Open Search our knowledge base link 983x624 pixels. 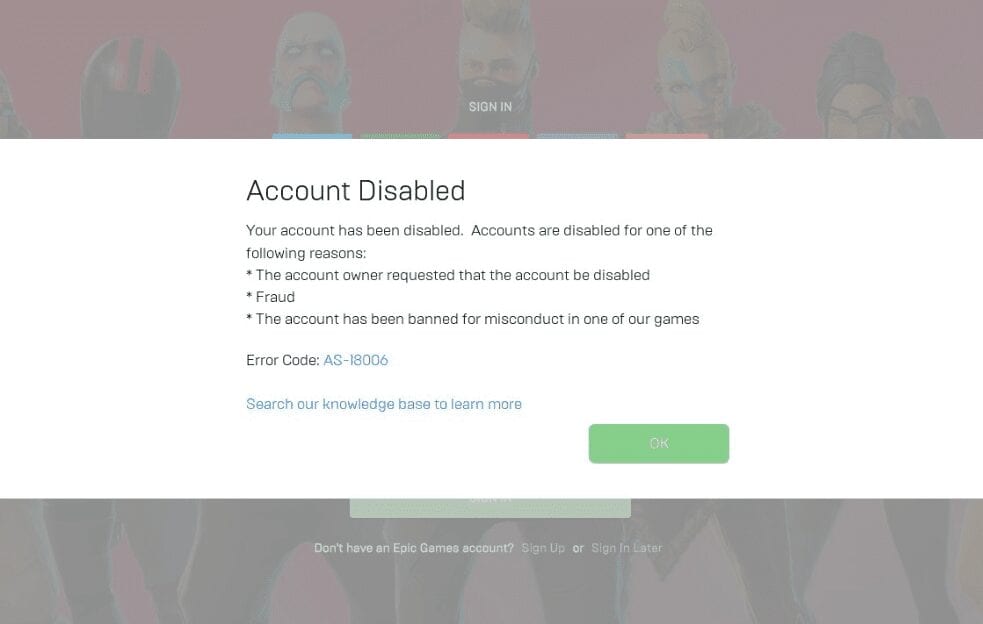click(x=384, y=404)
